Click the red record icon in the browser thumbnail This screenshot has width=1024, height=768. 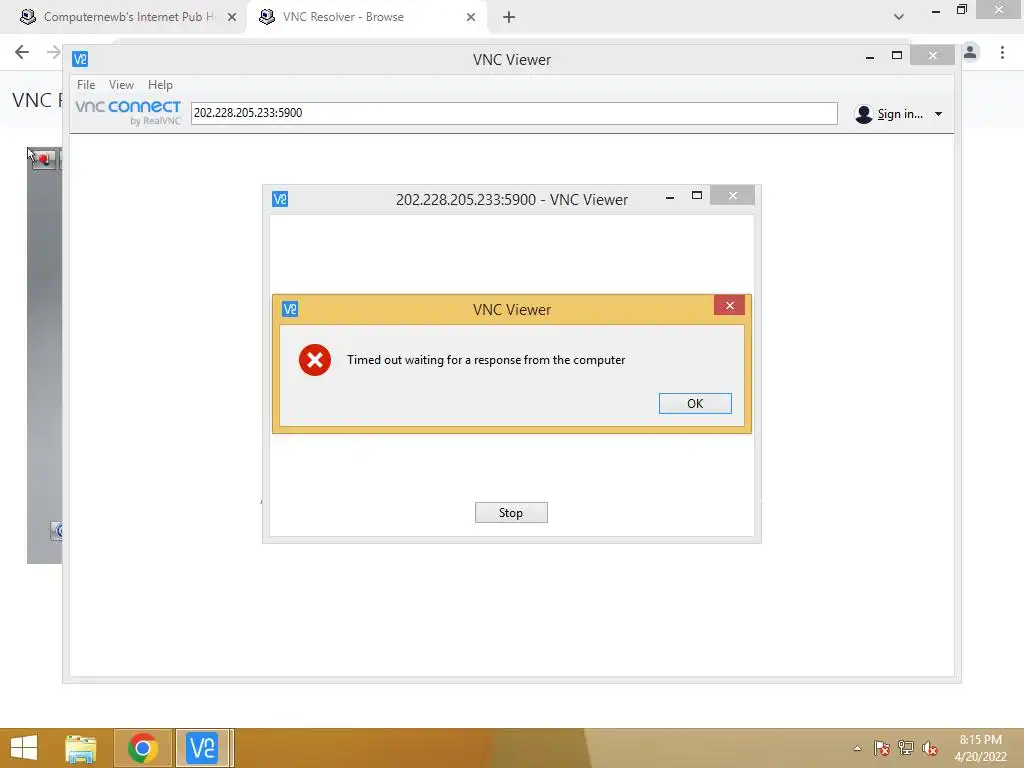(x=44, y=159)
